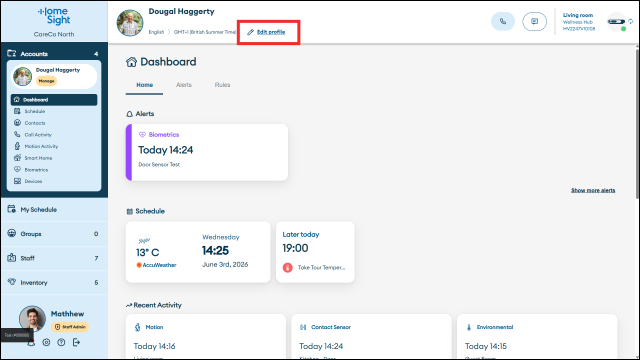Click the red temperature reminder icon

[288, 268]
